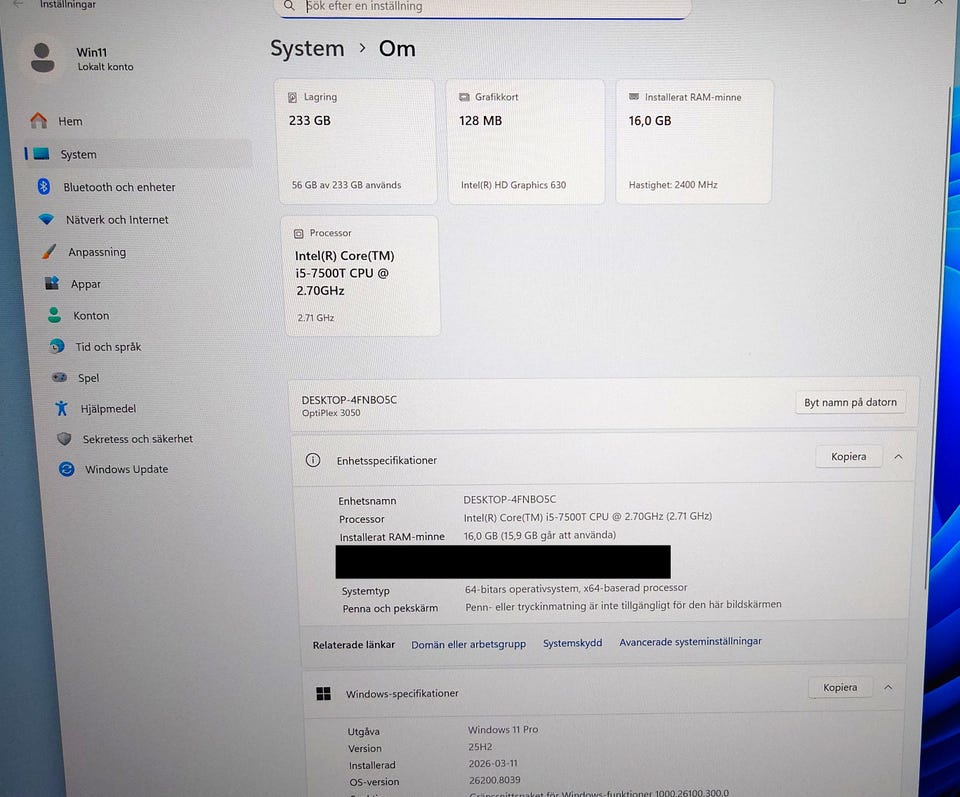The width and height of the screenshot is (960, 797).
Task: Open the Nätverk och Internet wifi icon
Action: click(46, 219)
